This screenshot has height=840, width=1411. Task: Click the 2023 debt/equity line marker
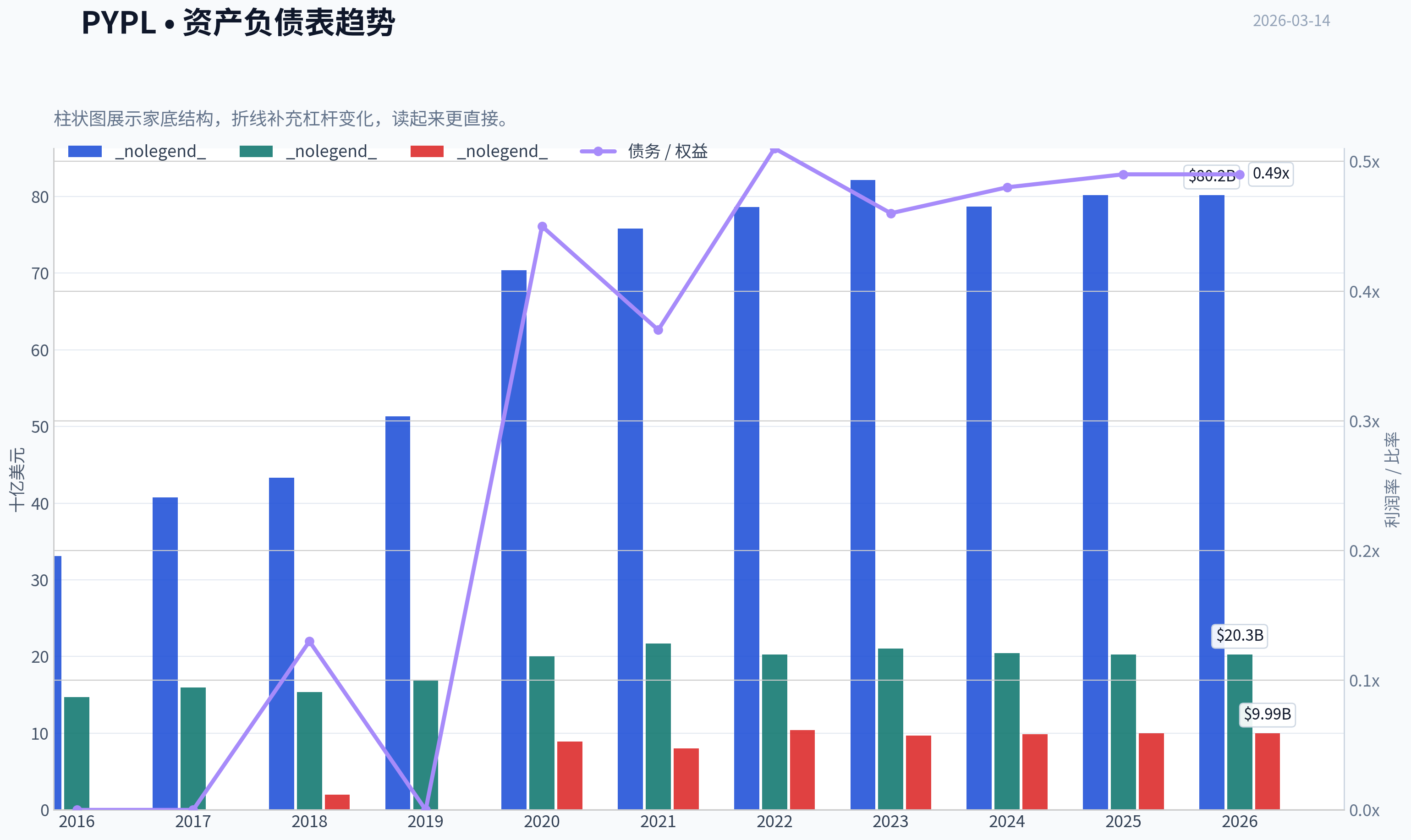pyautogui.click(x=891, y=213)
